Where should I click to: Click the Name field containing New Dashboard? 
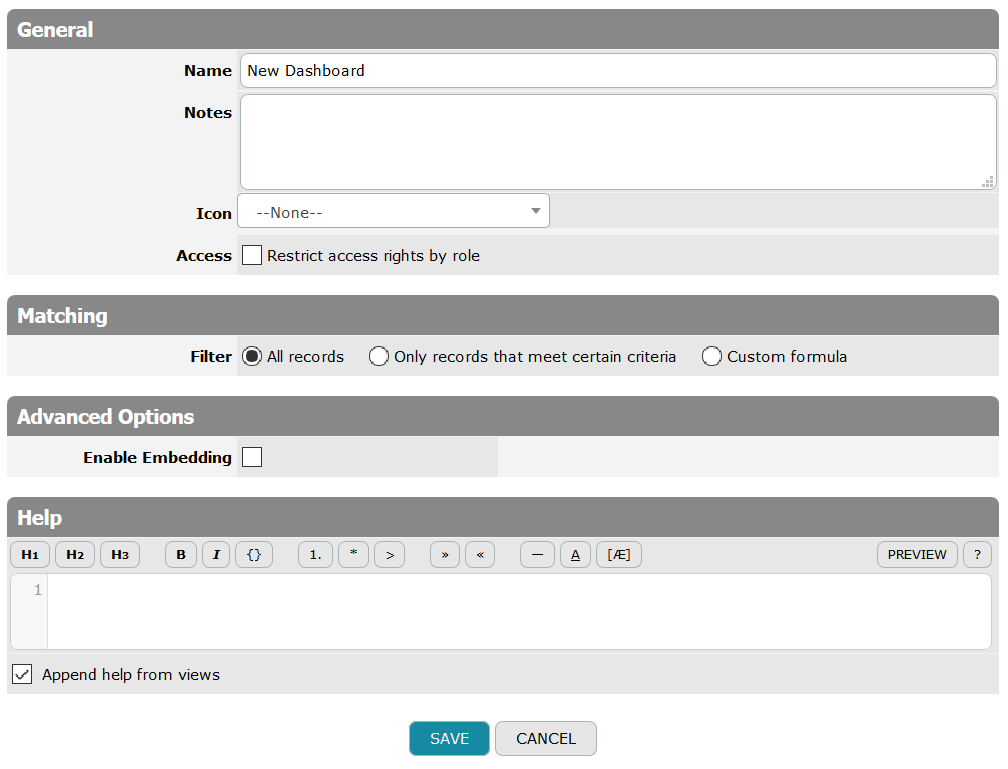pyautogui.click(x=618, y=71)
